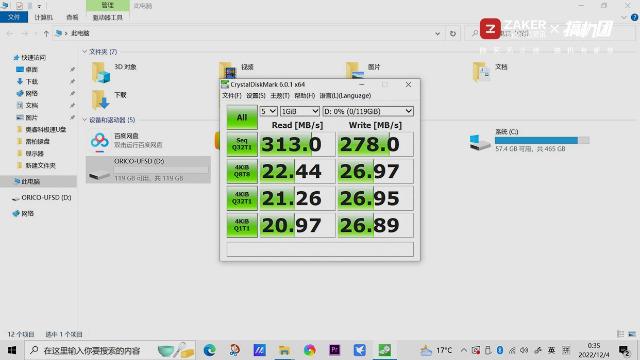
Task: Open the 计算机 ribbon tab
Action: coord(43,17)
